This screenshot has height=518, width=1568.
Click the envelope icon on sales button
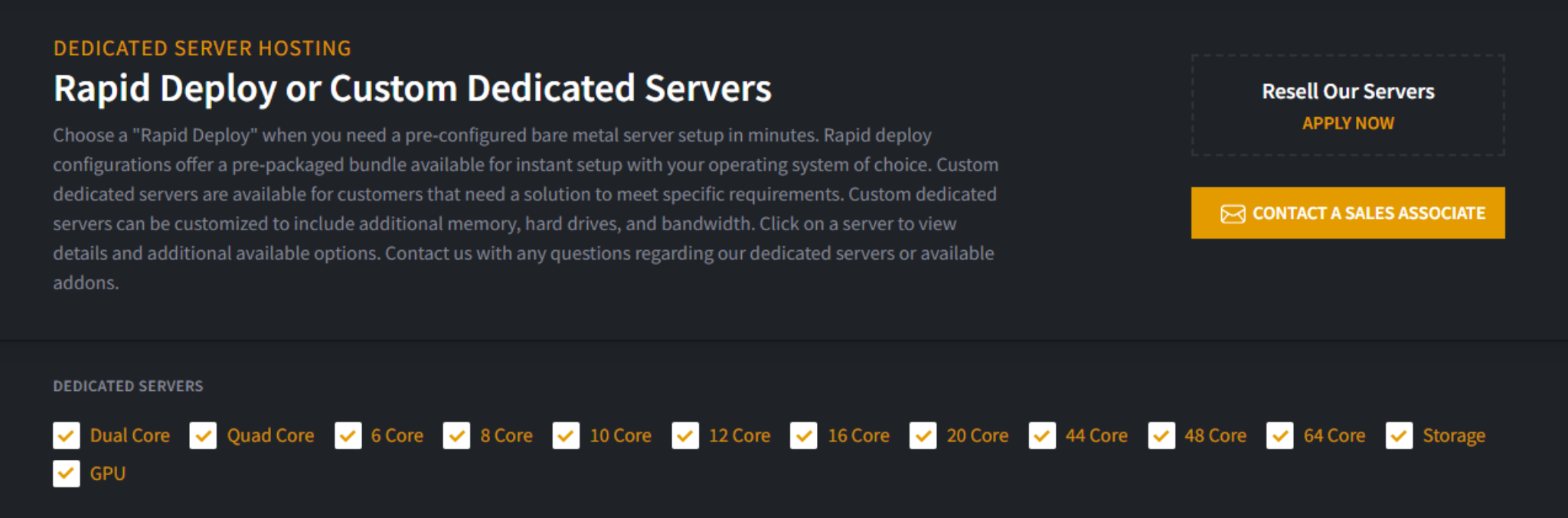click(x=1233, y=213)
